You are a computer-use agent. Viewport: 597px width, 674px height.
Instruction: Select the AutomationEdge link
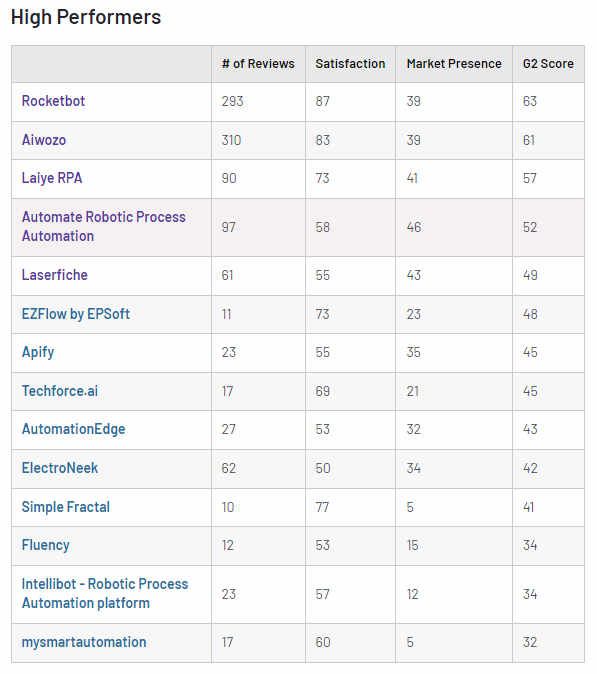click(x=73, y=429)
